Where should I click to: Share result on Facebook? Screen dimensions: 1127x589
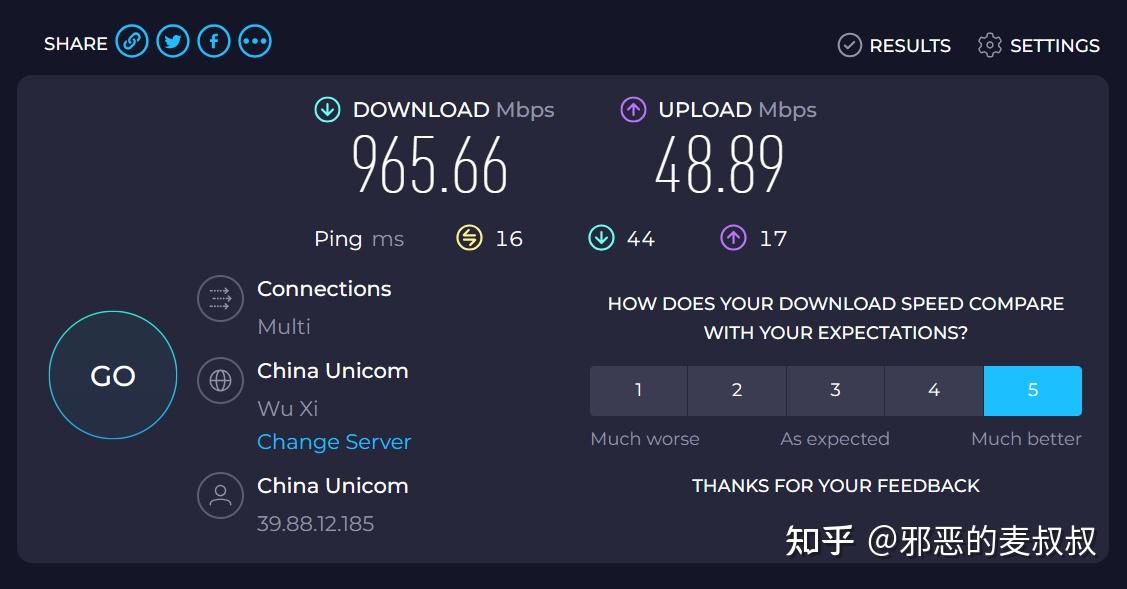point(213,41)
